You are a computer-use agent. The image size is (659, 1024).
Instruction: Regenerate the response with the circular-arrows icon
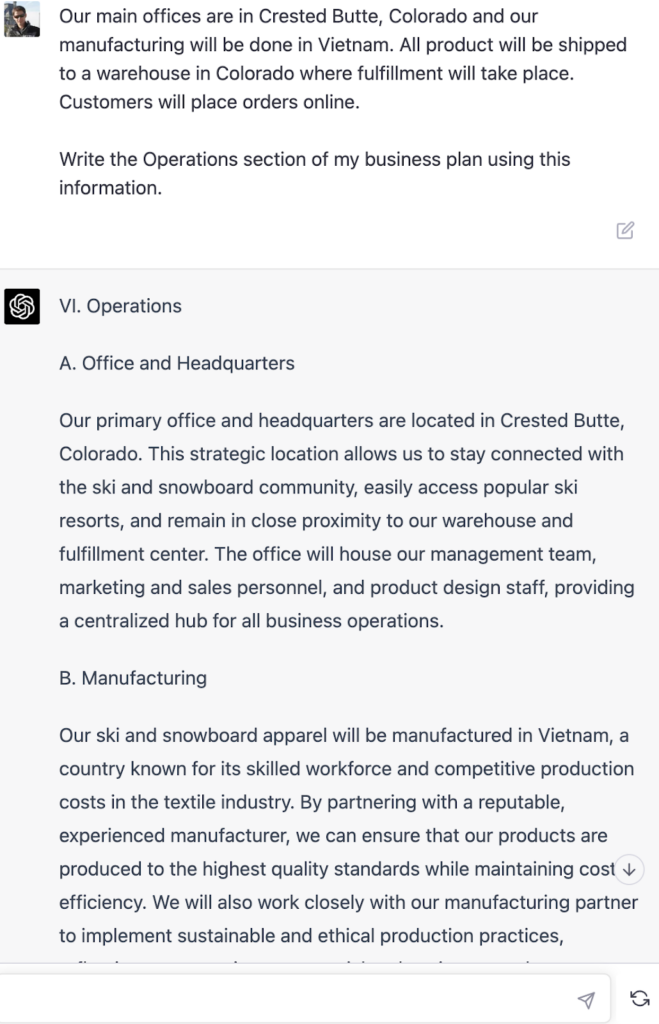640,997
